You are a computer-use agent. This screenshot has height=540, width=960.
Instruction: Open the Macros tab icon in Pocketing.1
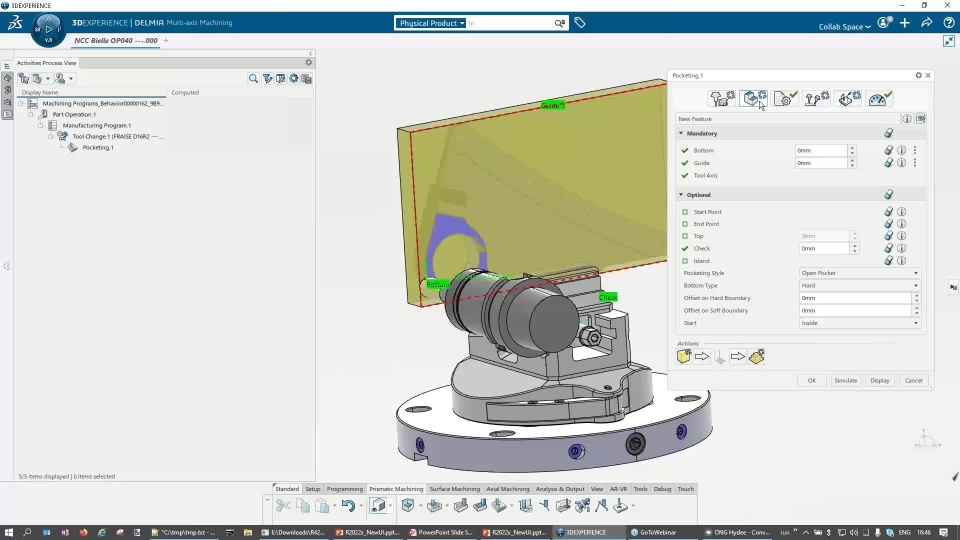[x=849, y=98]
